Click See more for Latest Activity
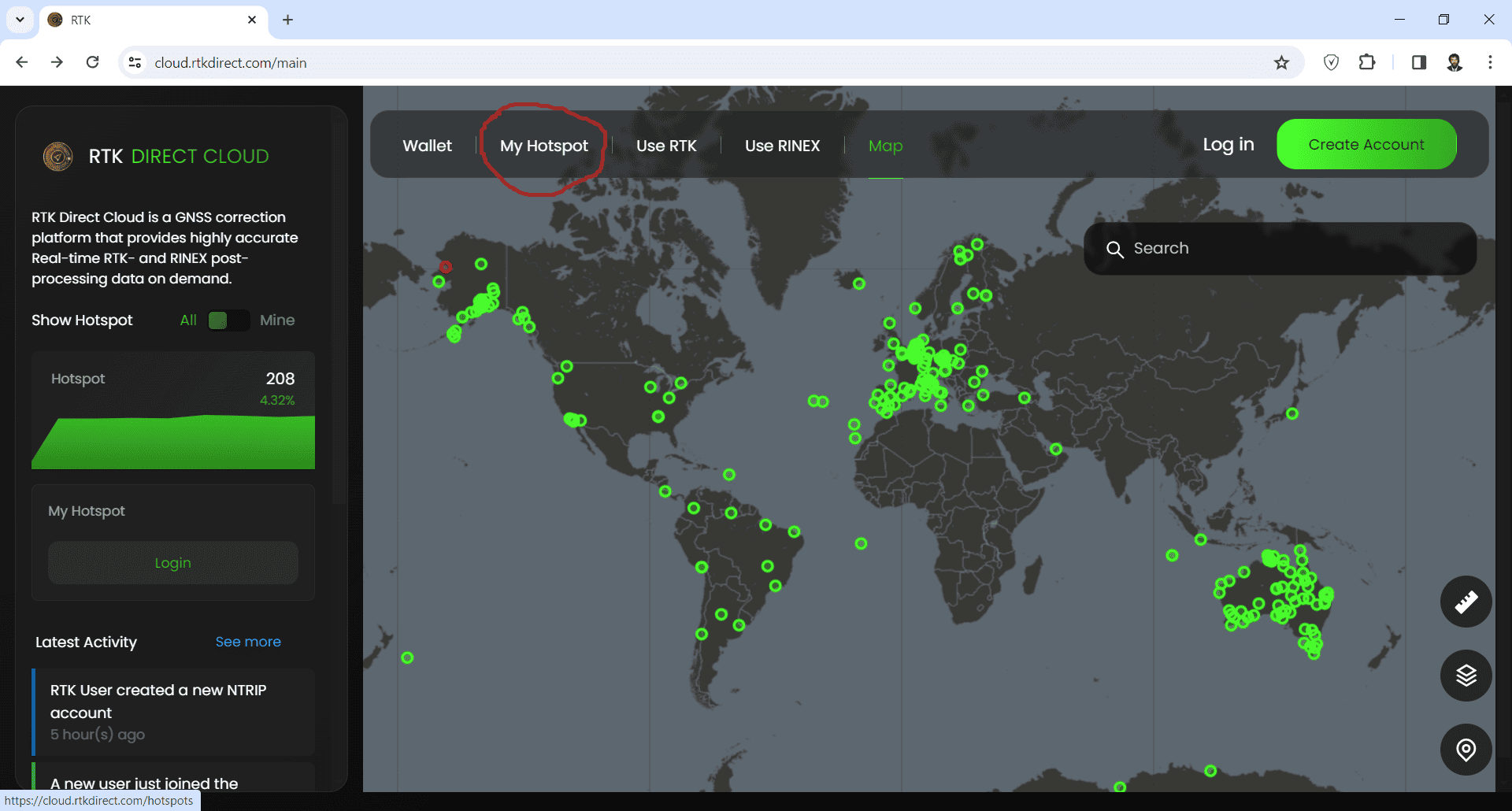Screen dimensions: 1512x811 (x=248, y=642)
